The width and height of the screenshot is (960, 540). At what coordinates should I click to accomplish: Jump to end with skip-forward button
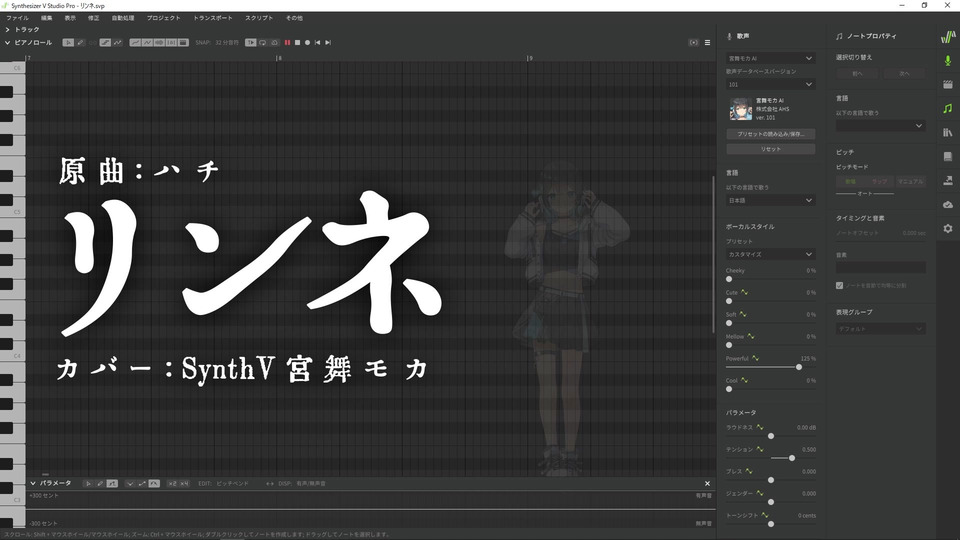tap(328, 43)
